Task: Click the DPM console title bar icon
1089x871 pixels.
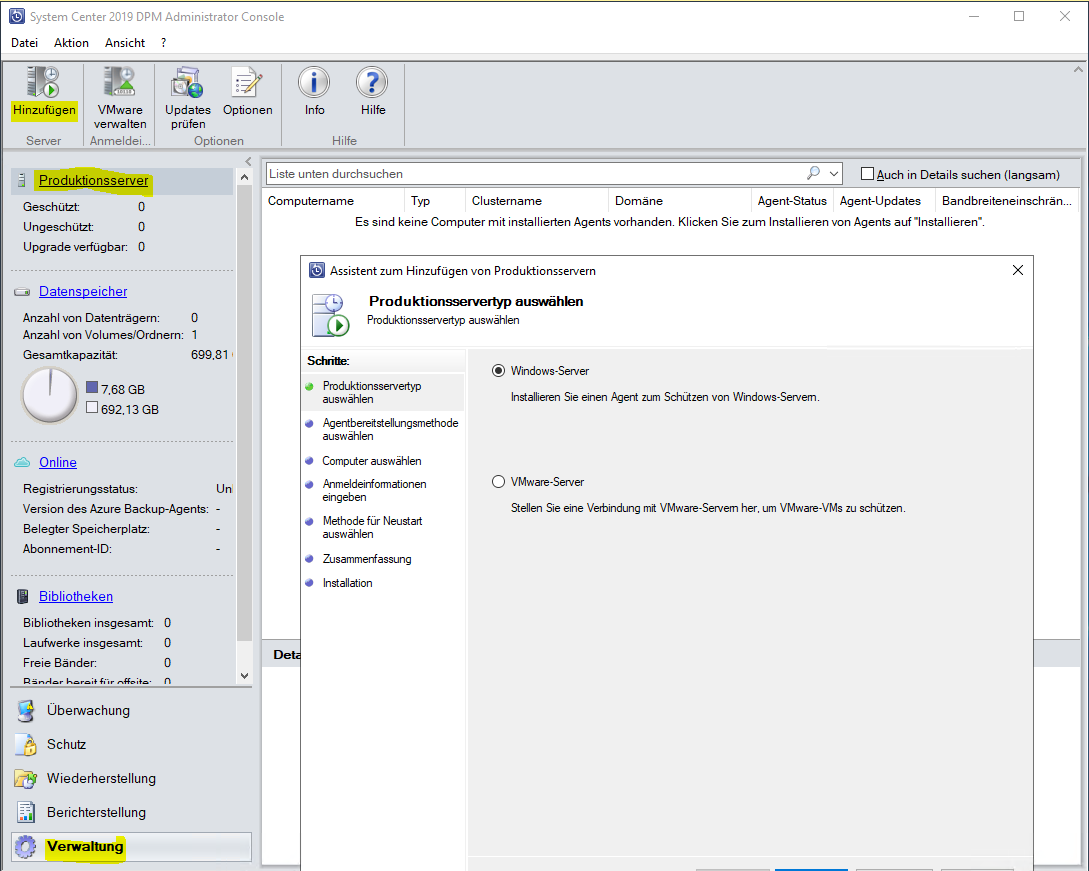Action: (17, 16)
